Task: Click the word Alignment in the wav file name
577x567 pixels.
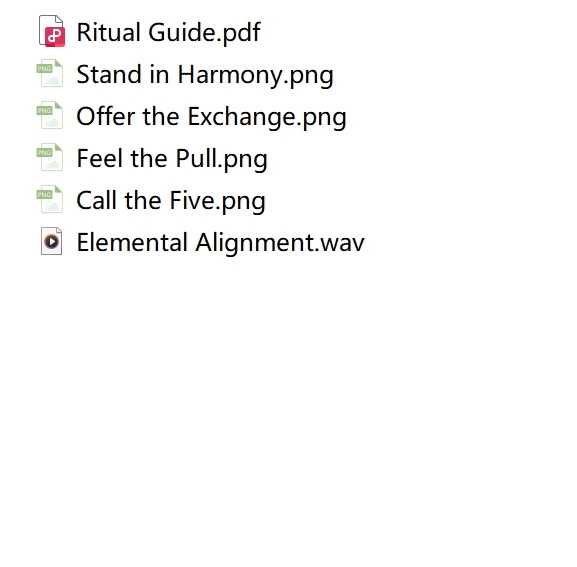Action: point(256,243)
